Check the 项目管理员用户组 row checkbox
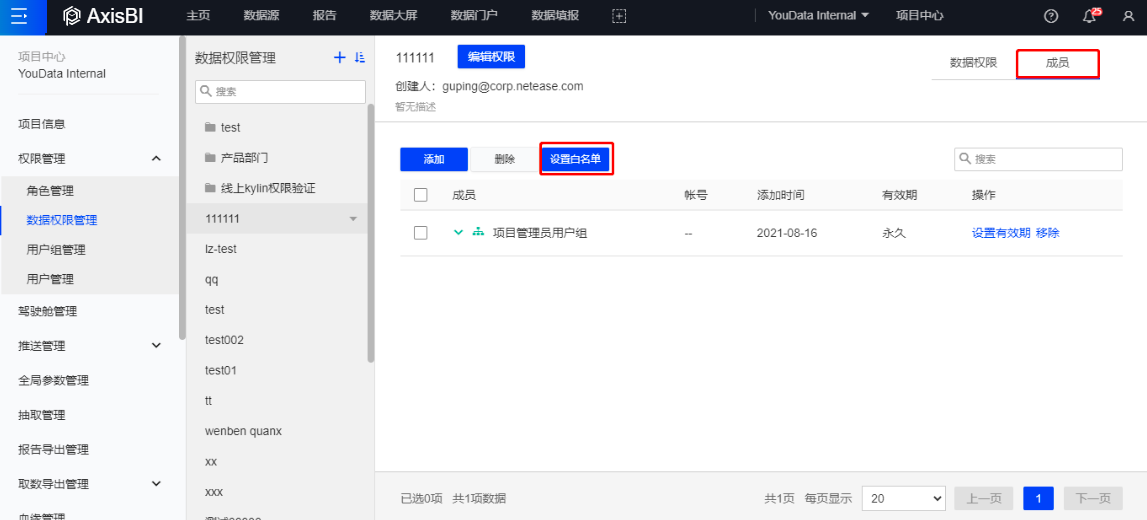 (x=421, y=233)
